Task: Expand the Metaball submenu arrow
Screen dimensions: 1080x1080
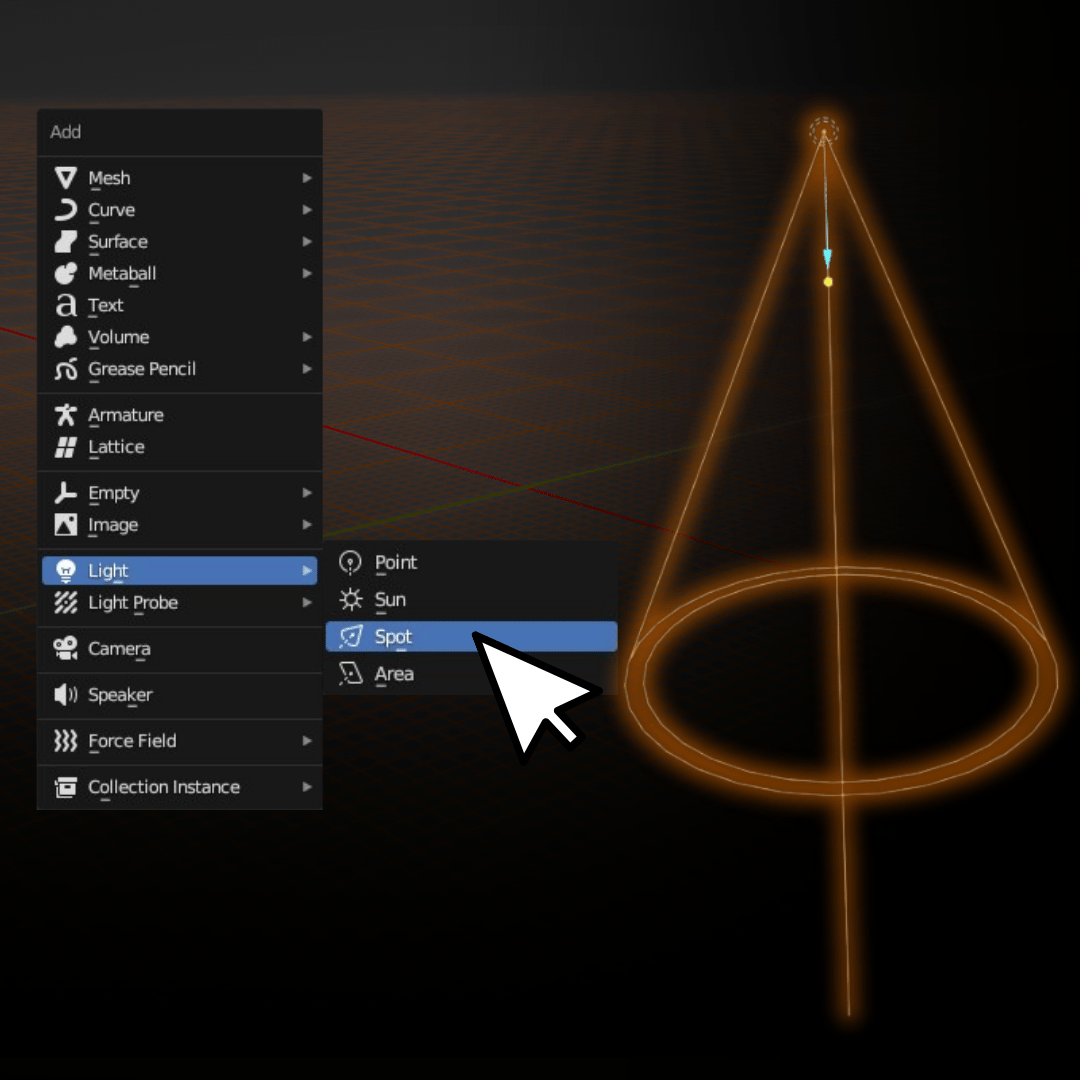Action: click(x=307, y=273)
